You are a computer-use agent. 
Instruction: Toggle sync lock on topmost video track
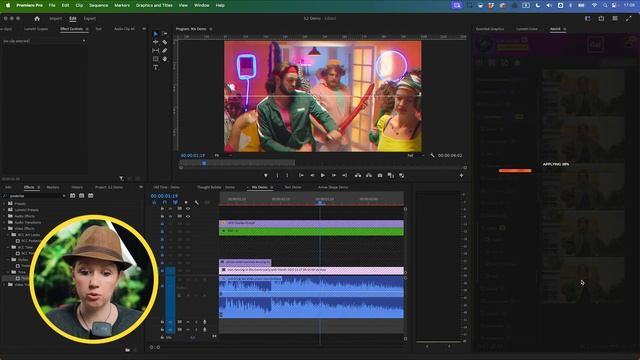pyautogui.click(x=180, y=209)
